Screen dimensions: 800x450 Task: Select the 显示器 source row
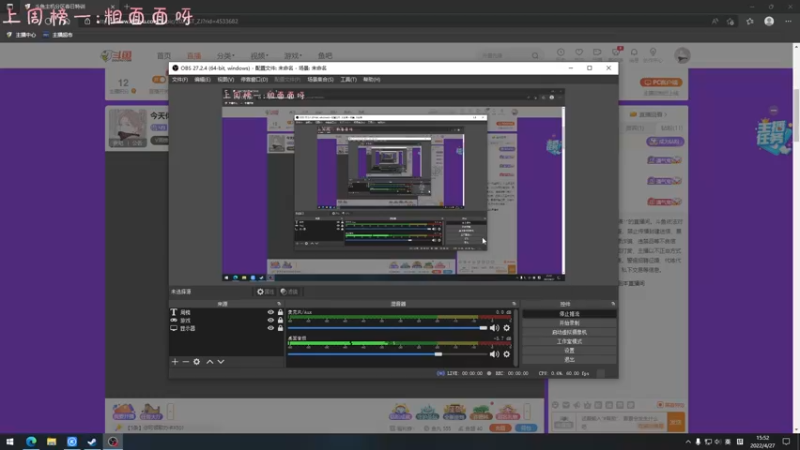227,328
